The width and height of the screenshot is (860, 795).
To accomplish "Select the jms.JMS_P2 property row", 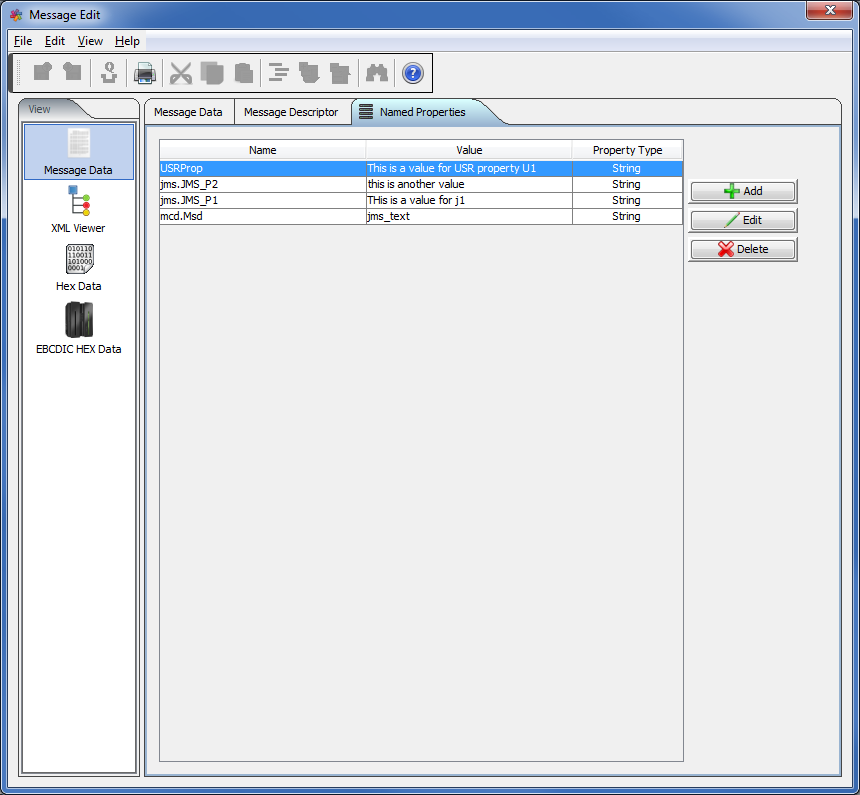I will 263,184.
